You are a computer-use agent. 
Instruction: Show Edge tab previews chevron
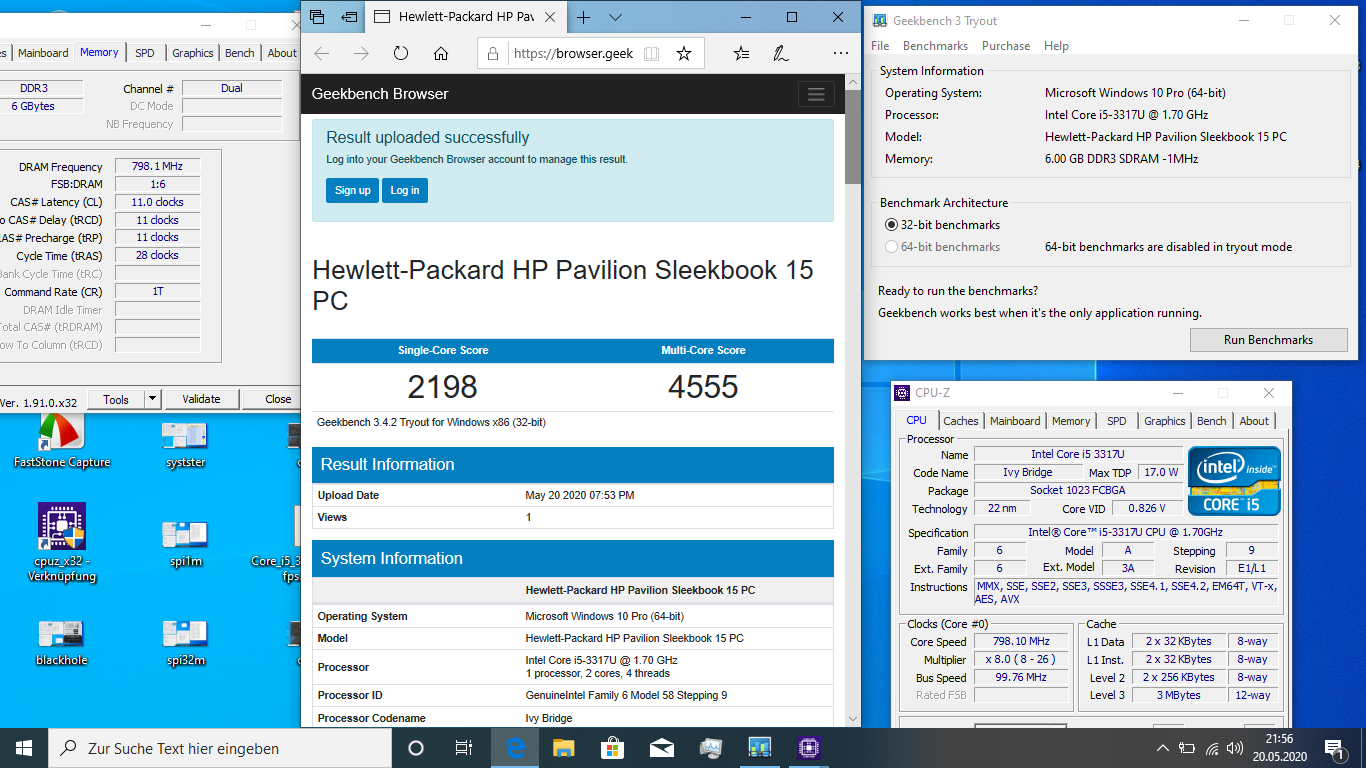[615, 17]
